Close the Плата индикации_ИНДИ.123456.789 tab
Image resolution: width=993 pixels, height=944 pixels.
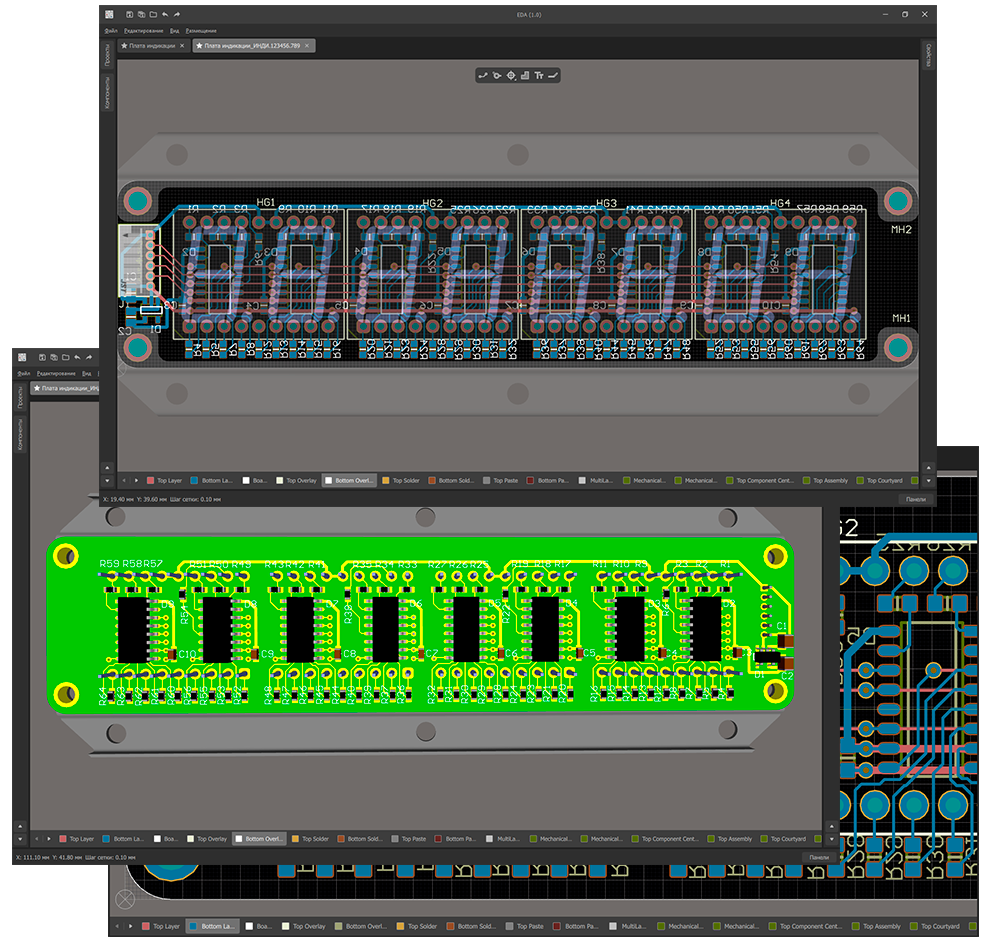(308, 46)
